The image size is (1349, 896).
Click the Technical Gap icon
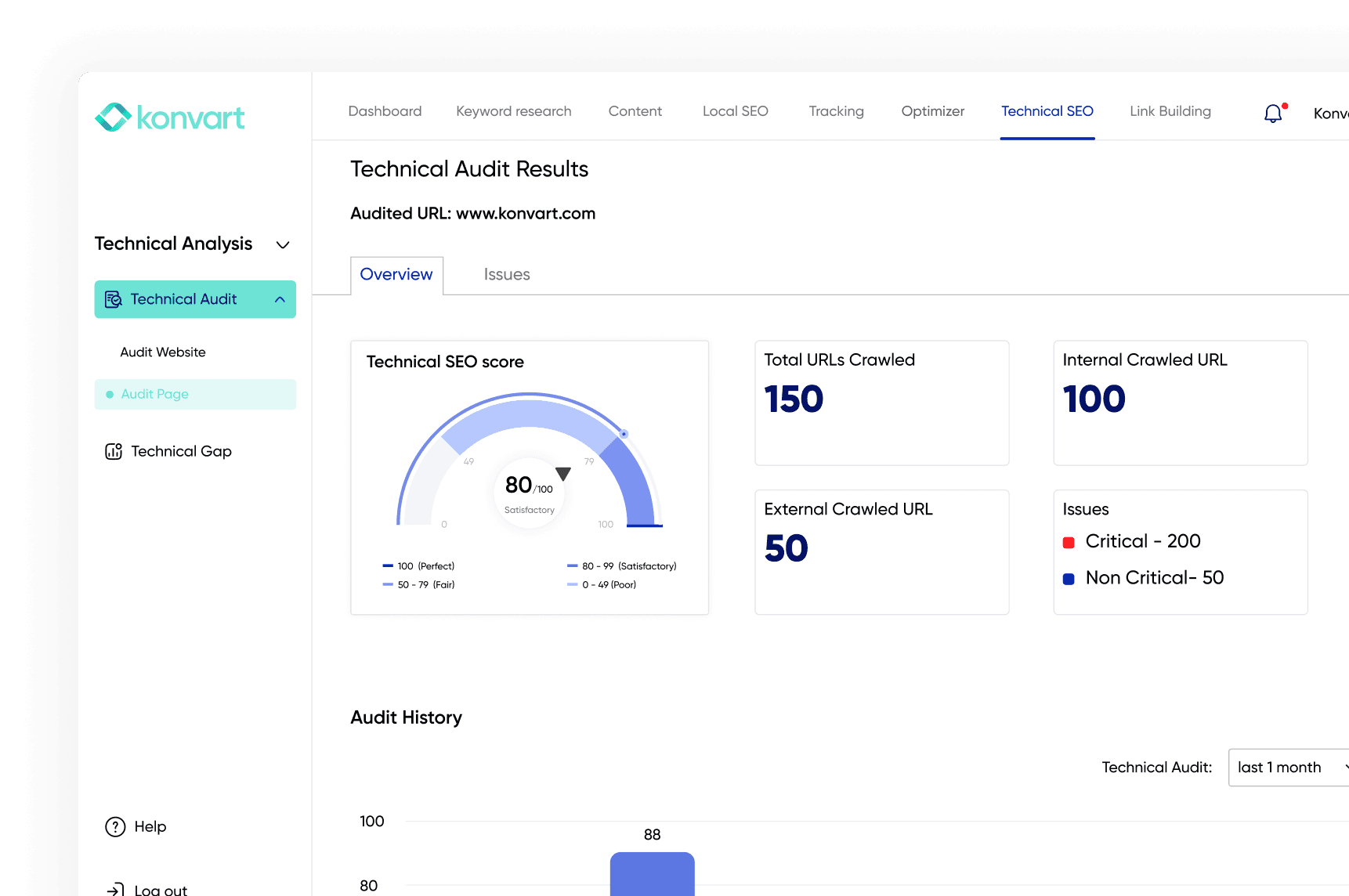coord(114,451)
